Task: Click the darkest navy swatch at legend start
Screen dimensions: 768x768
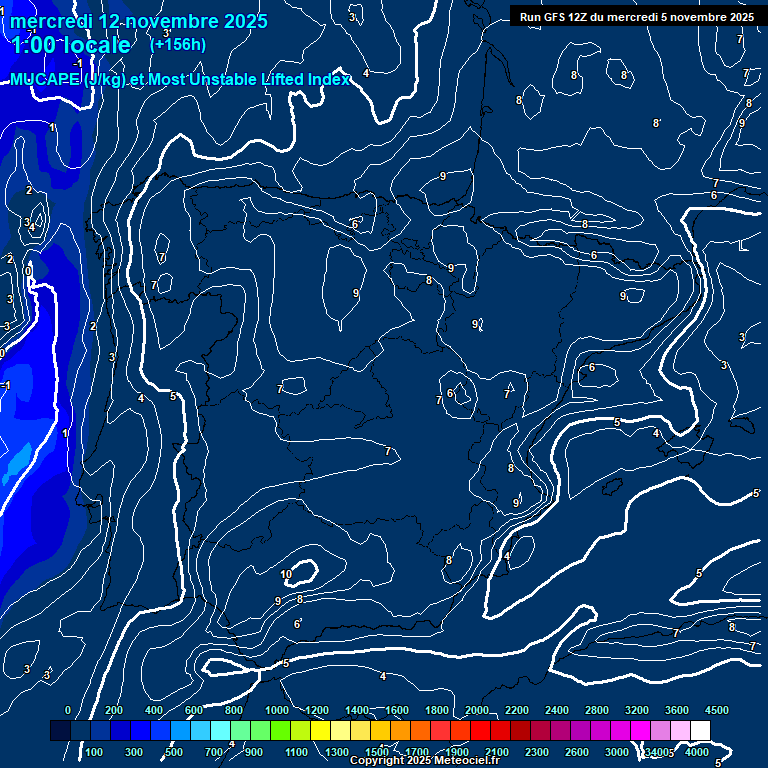Action: [x=60, y=731]
